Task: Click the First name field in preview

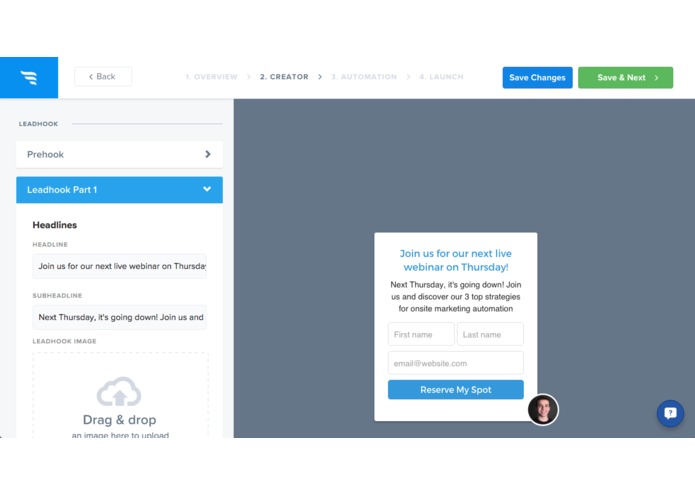Action: 421,335
